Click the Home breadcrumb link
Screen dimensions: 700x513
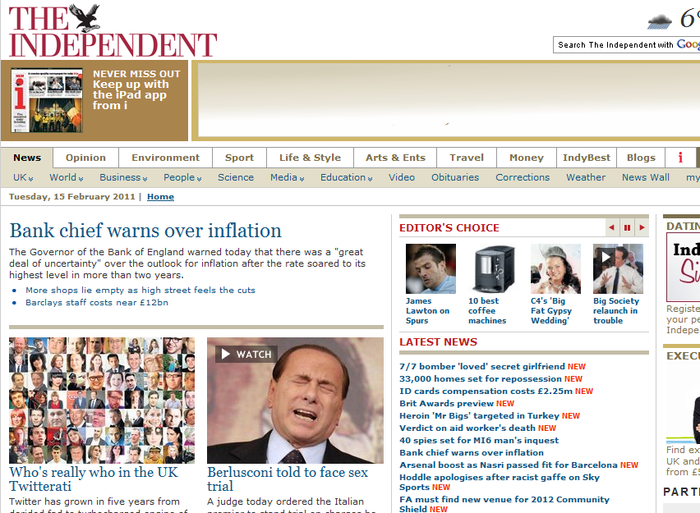[160, 196]
